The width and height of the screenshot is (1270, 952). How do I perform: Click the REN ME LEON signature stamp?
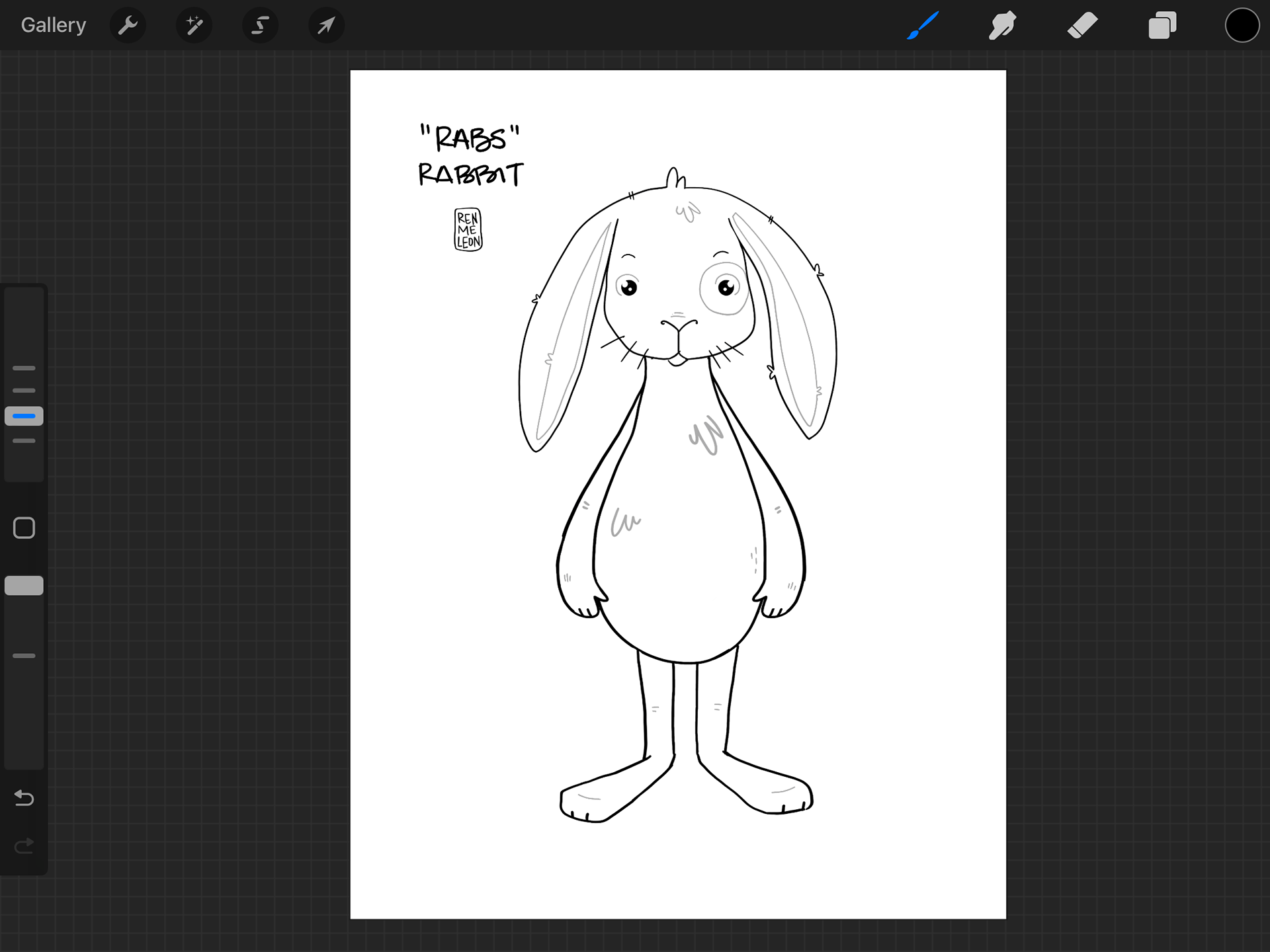click(468, 229)
